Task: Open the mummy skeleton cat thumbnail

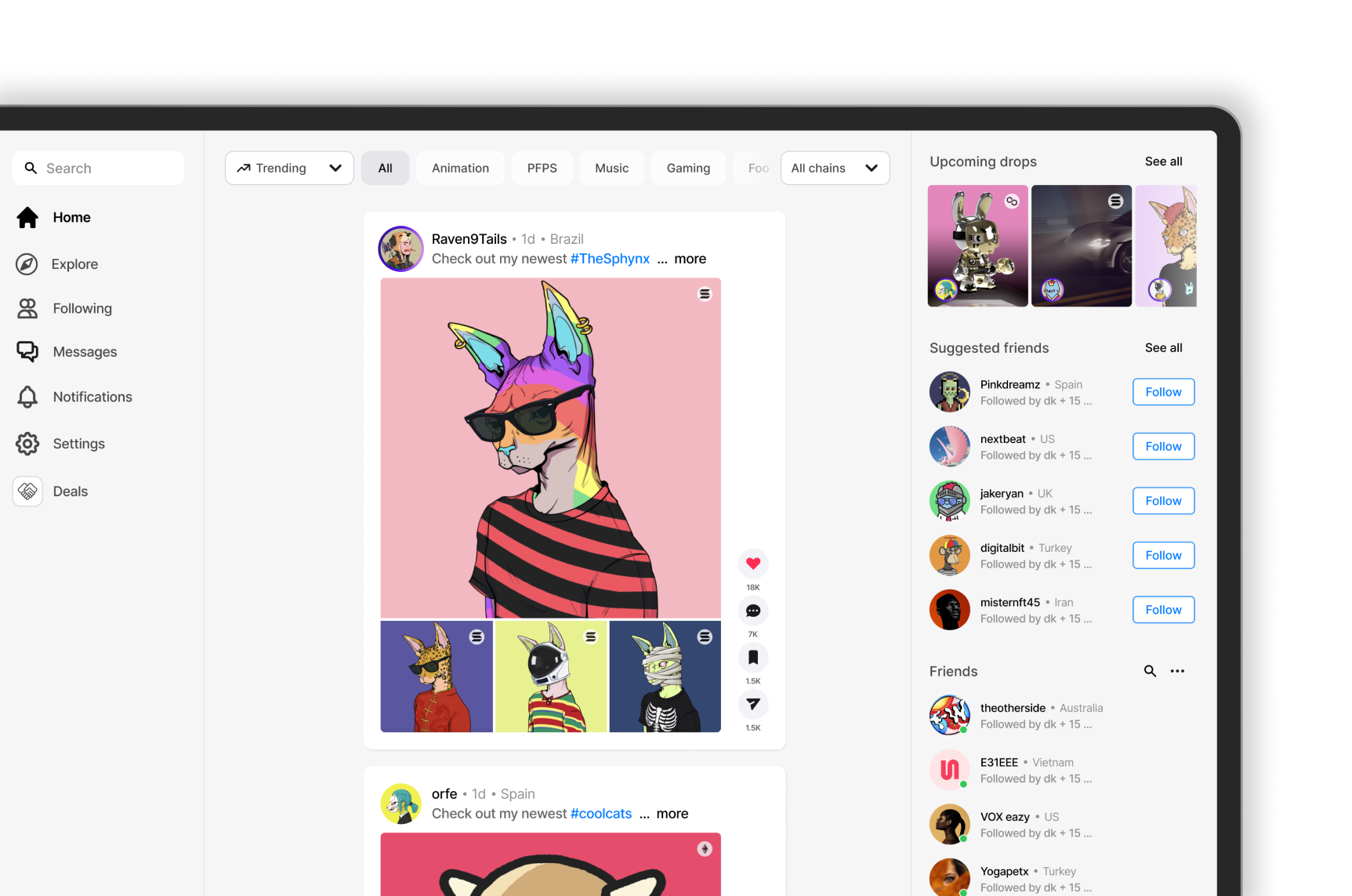Action: [665, 677]
